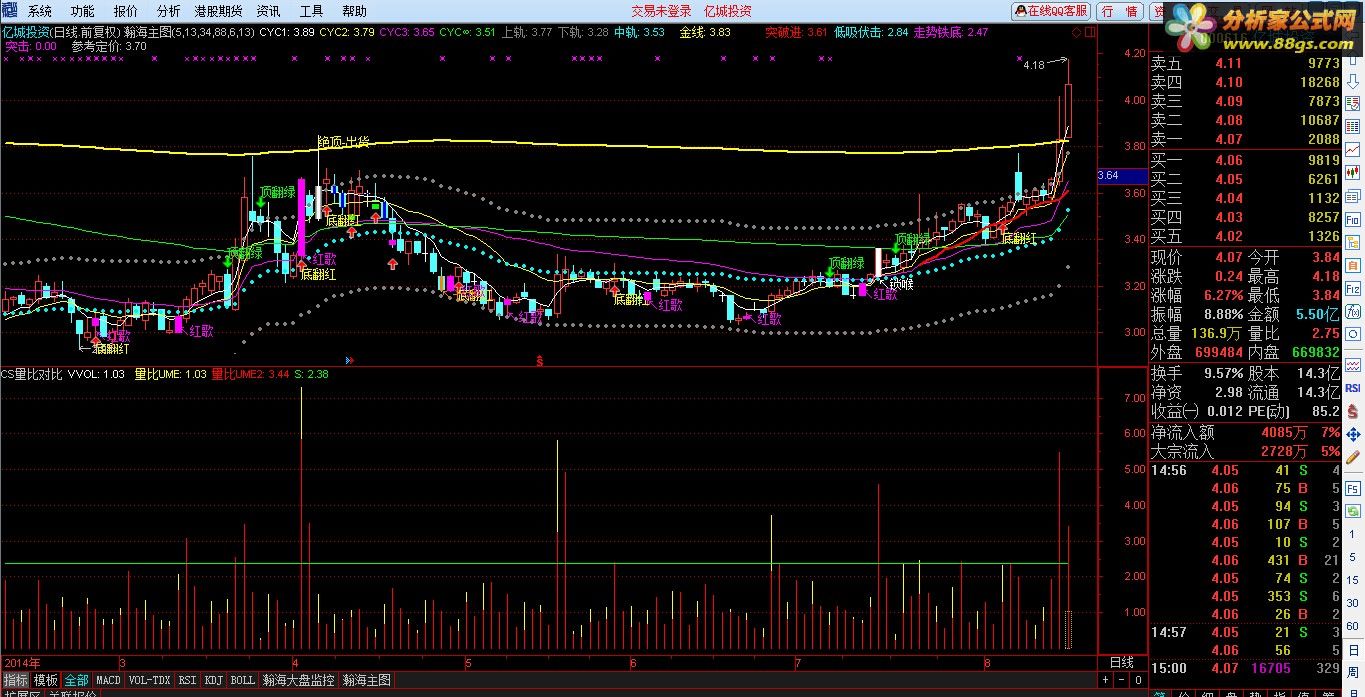Viewport: 1365px width, 697px height.
Task: Click the red dollar sign icon
Action: (1352, 409)
